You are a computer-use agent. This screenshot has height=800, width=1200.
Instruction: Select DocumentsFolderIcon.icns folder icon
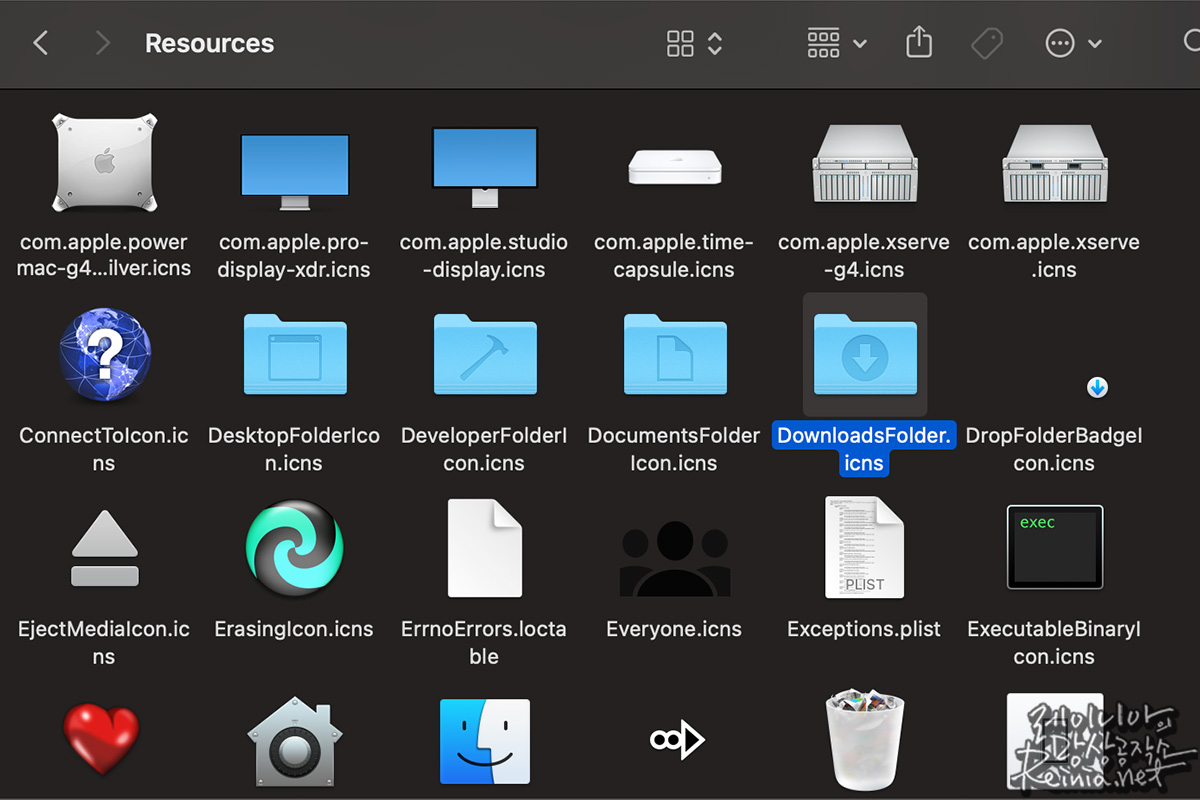tap(675, 354)
